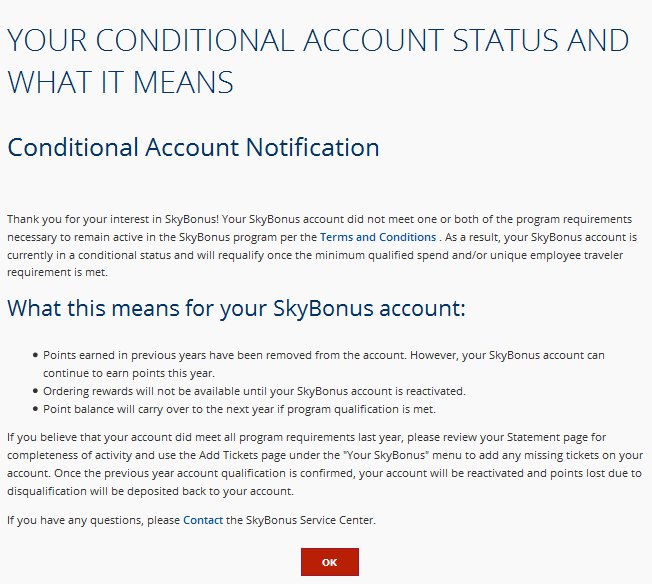Open the Terms and Conditions link
The image size is (652, 584).
point(377,237)
